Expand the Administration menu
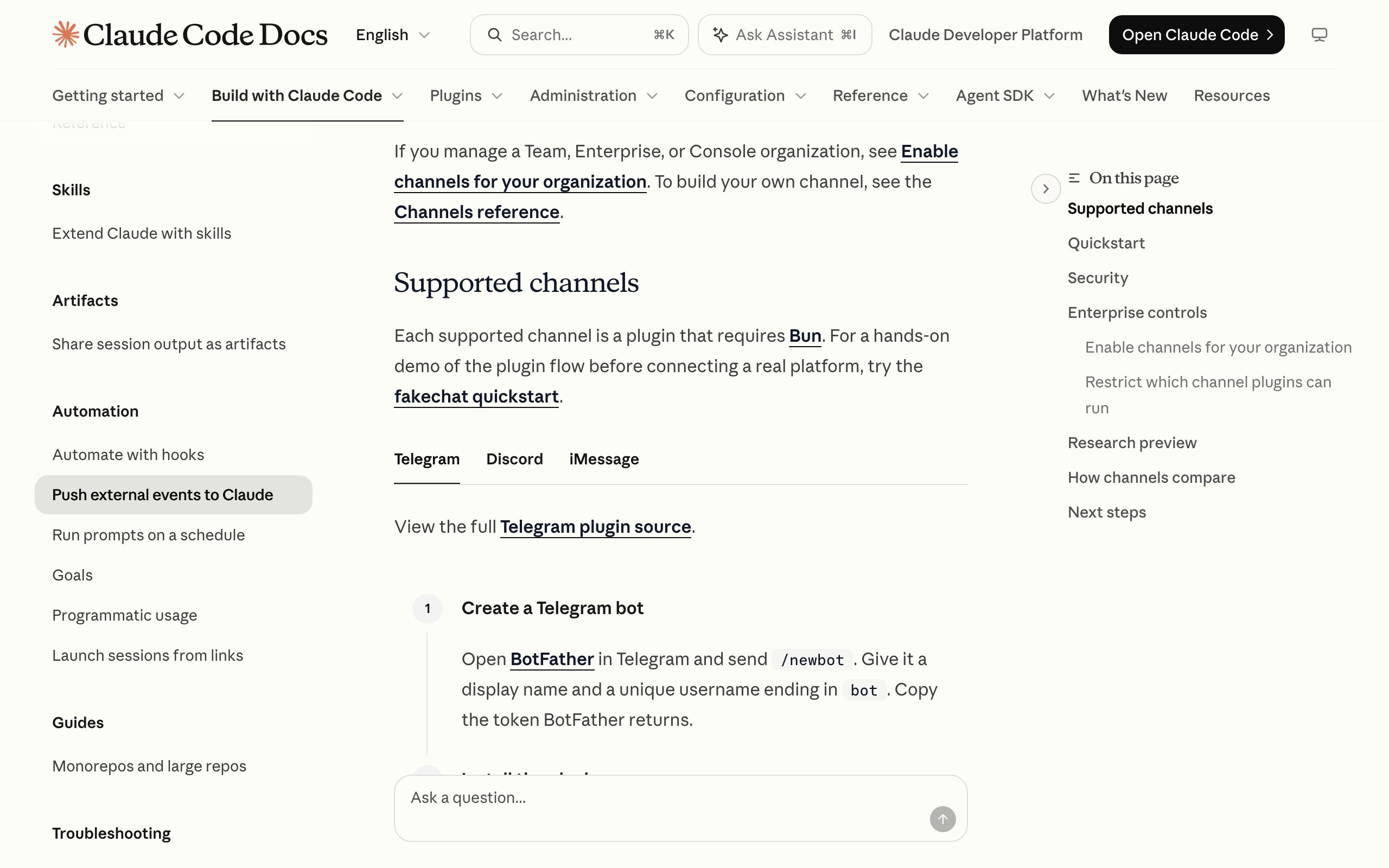This screenshot has height=868, width=1389. pyautogui.click(x=594, y=95)
